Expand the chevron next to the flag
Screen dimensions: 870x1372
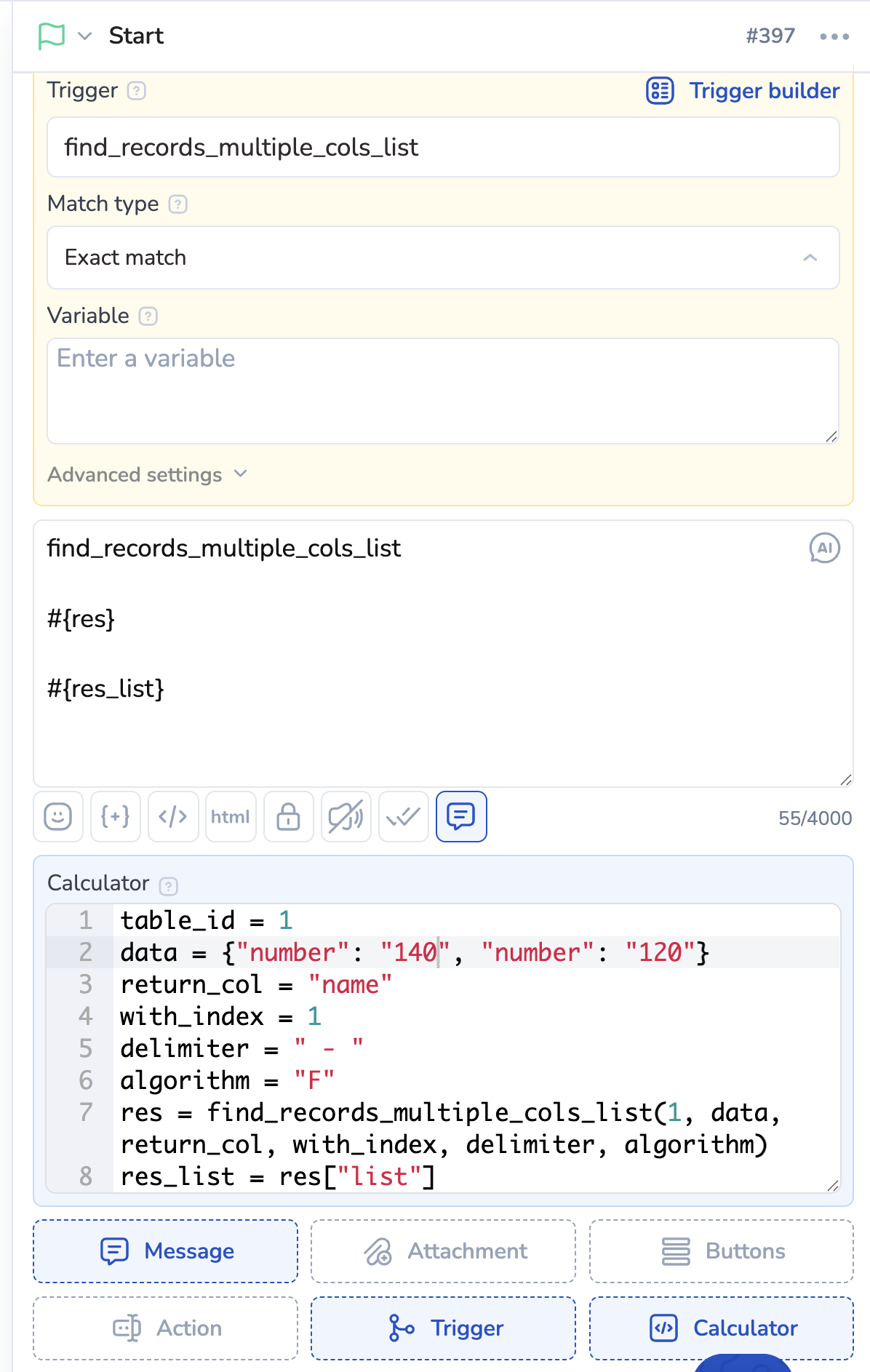tap(85, 36)
